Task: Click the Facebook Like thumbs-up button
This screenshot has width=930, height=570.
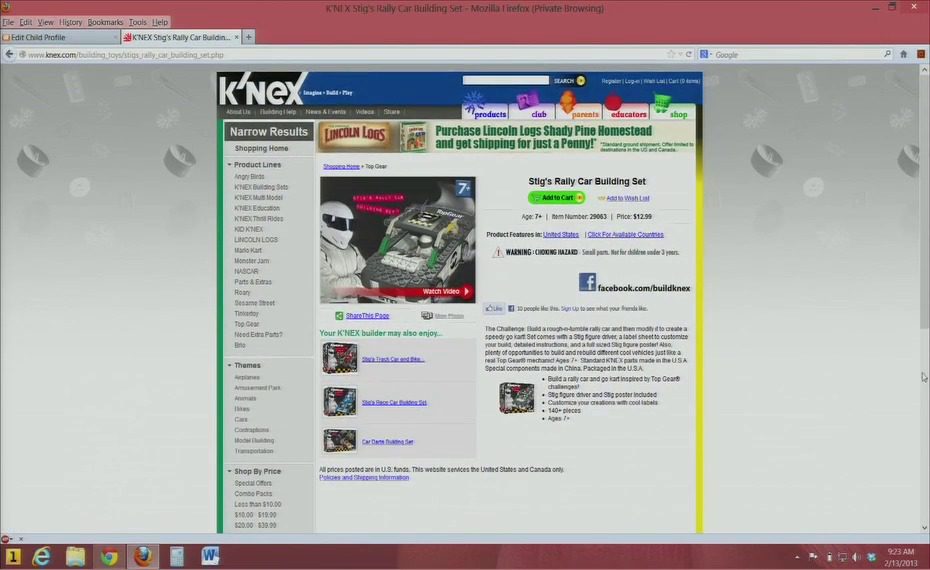Action: [x=493, y=308]
